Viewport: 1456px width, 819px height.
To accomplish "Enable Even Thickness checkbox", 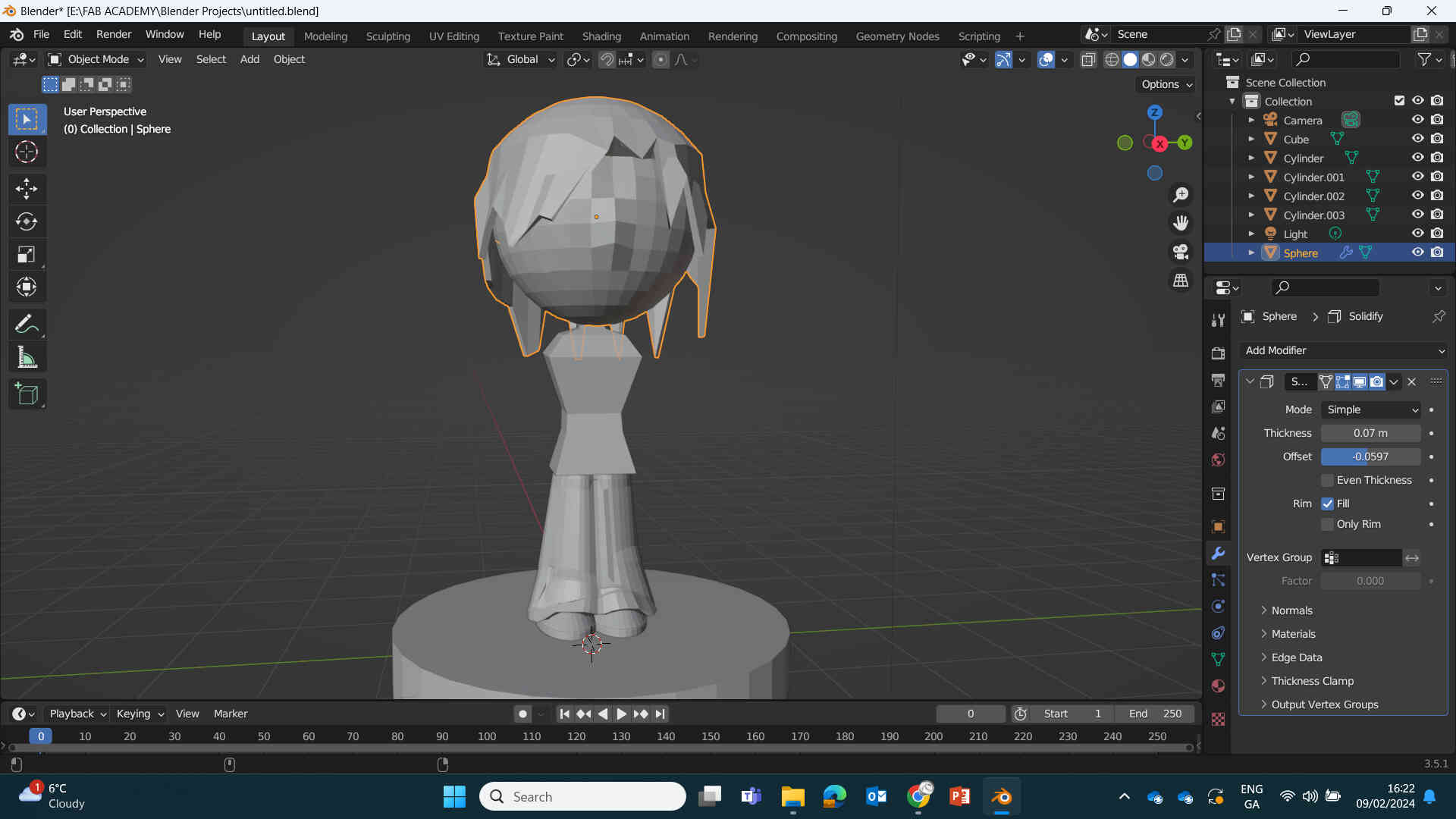I will pos(1327,480).
